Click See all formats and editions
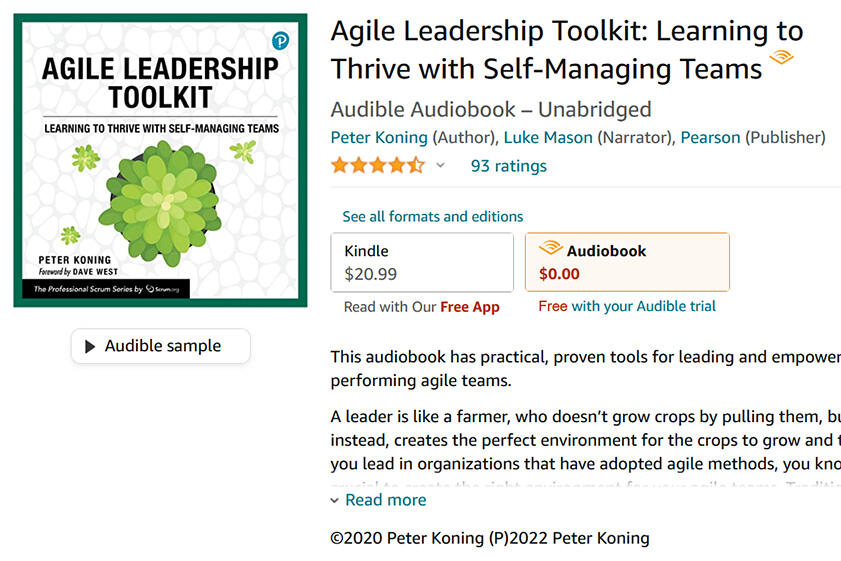This screenshot has height=561, width=841. click(432, 216)
